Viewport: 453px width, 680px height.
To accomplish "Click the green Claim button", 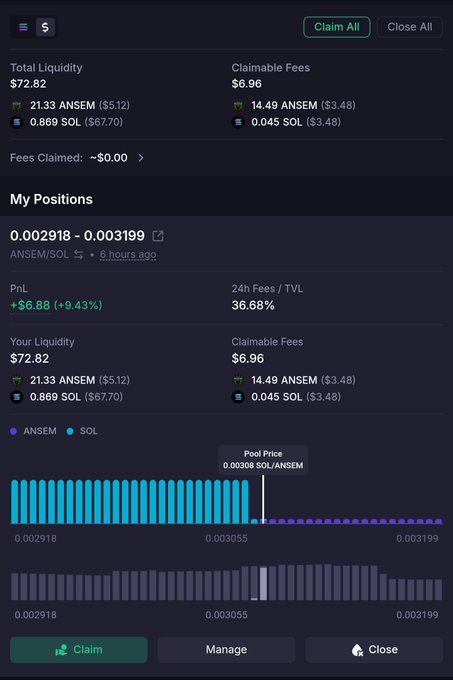I will click(79, 650).
